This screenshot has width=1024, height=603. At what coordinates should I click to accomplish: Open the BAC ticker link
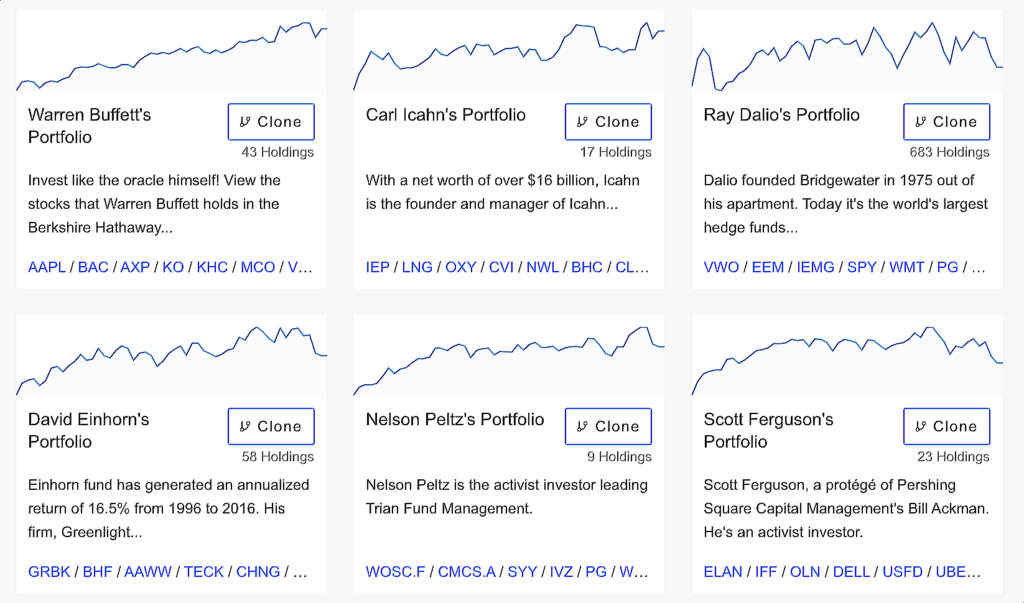(93, 267)
